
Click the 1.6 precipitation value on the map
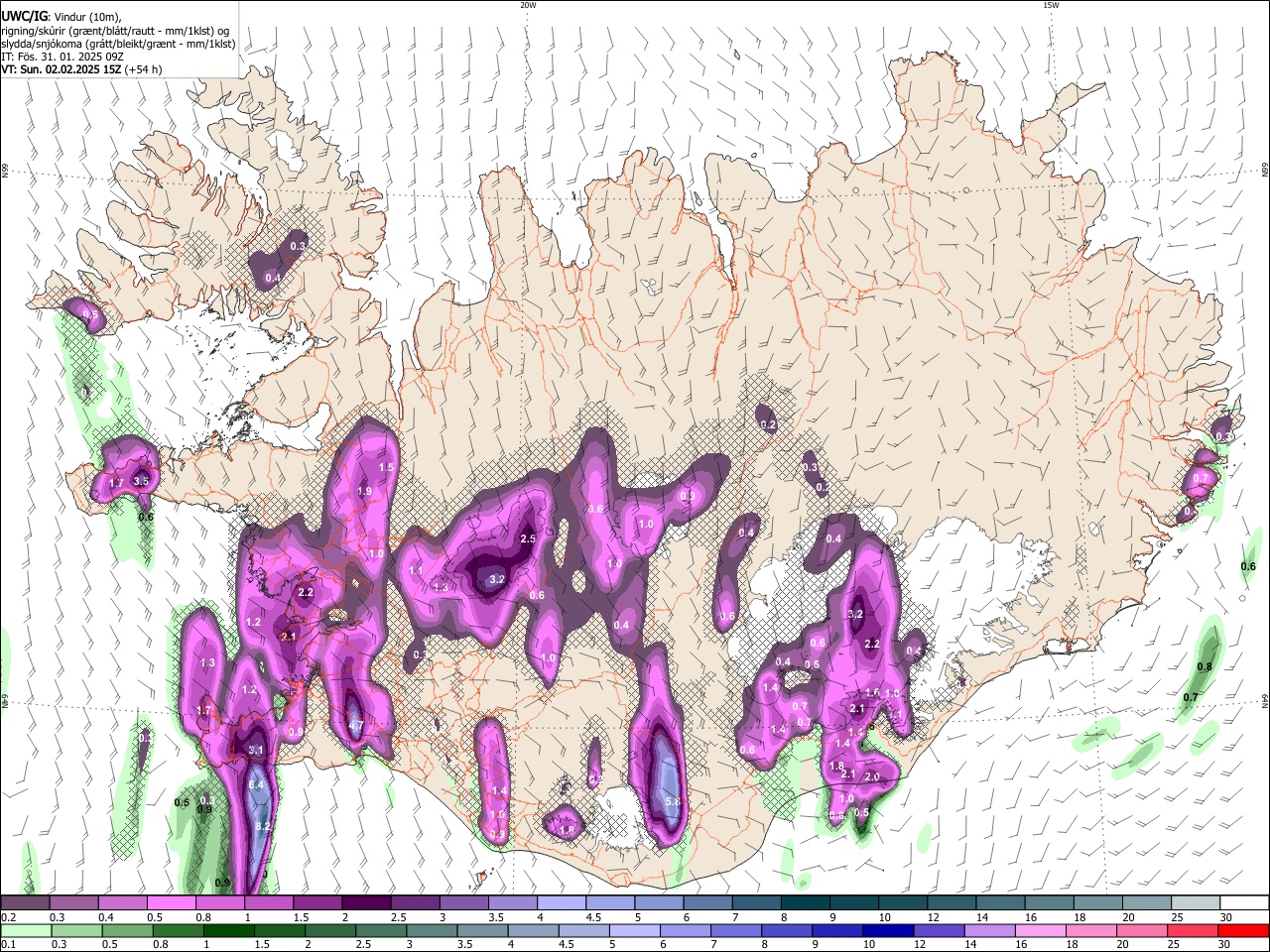pos(872,692)
